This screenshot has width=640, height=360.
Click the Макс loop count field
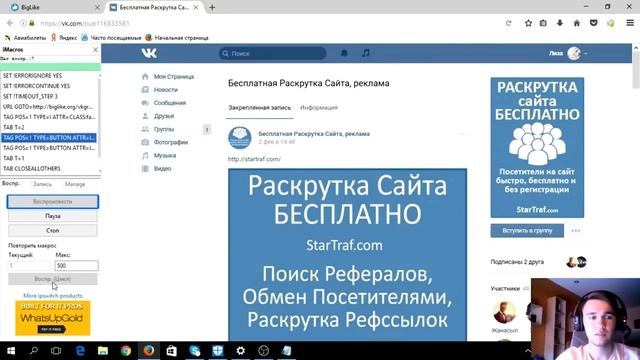pyautogui.click(x=76, y=266)
